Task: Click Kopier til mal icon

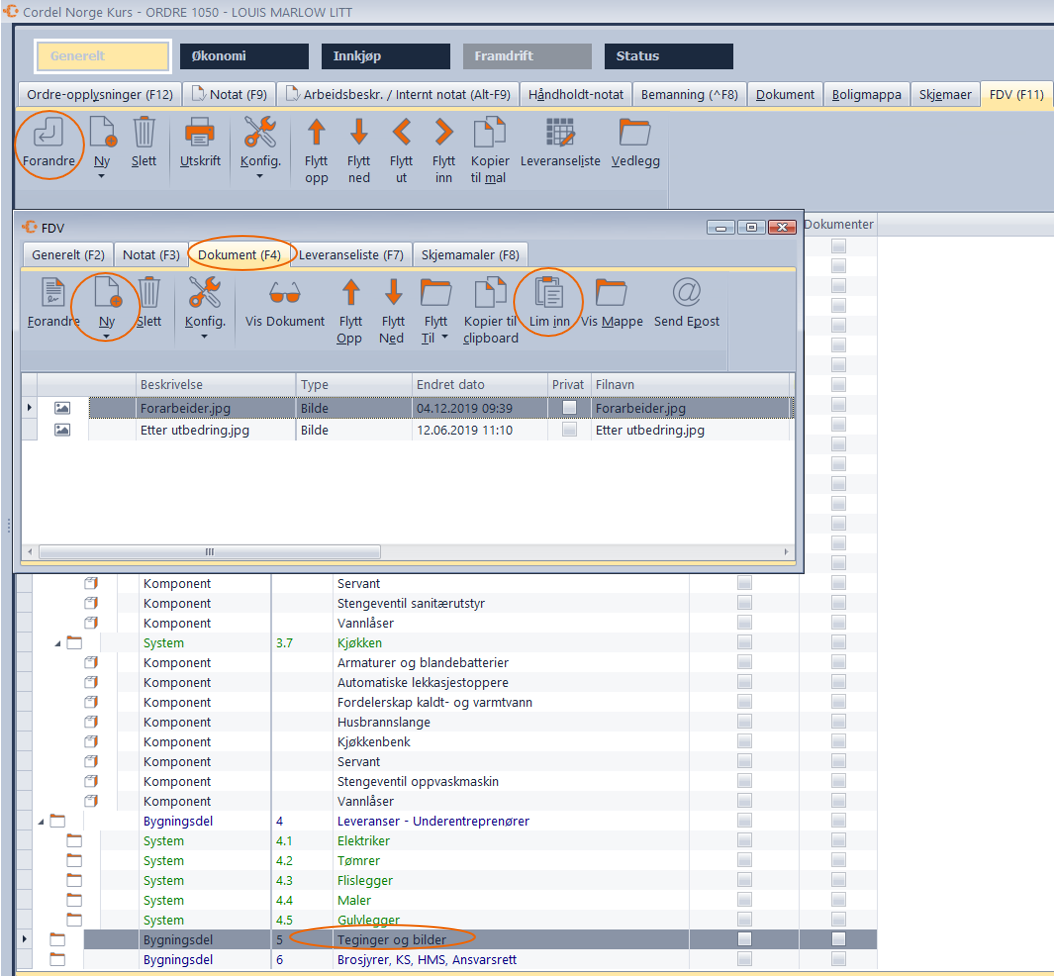Action: (490, 133)
